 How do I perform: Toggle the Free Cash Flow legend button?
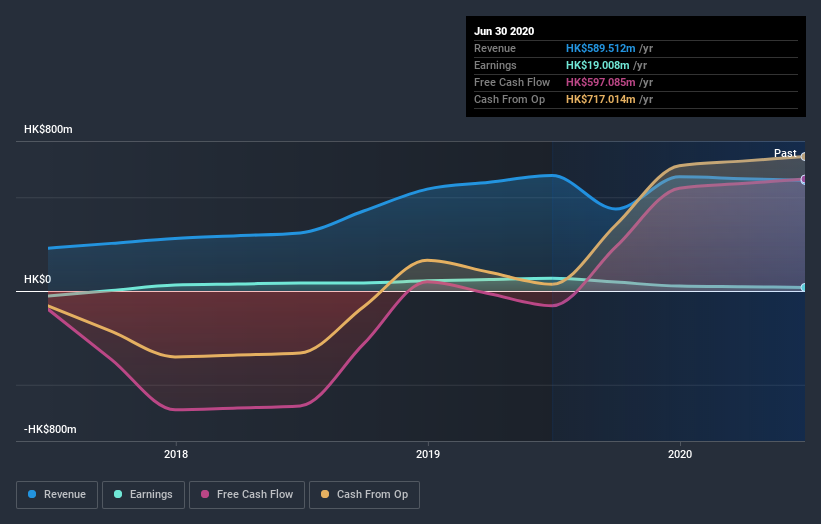(x=247, y=495)
